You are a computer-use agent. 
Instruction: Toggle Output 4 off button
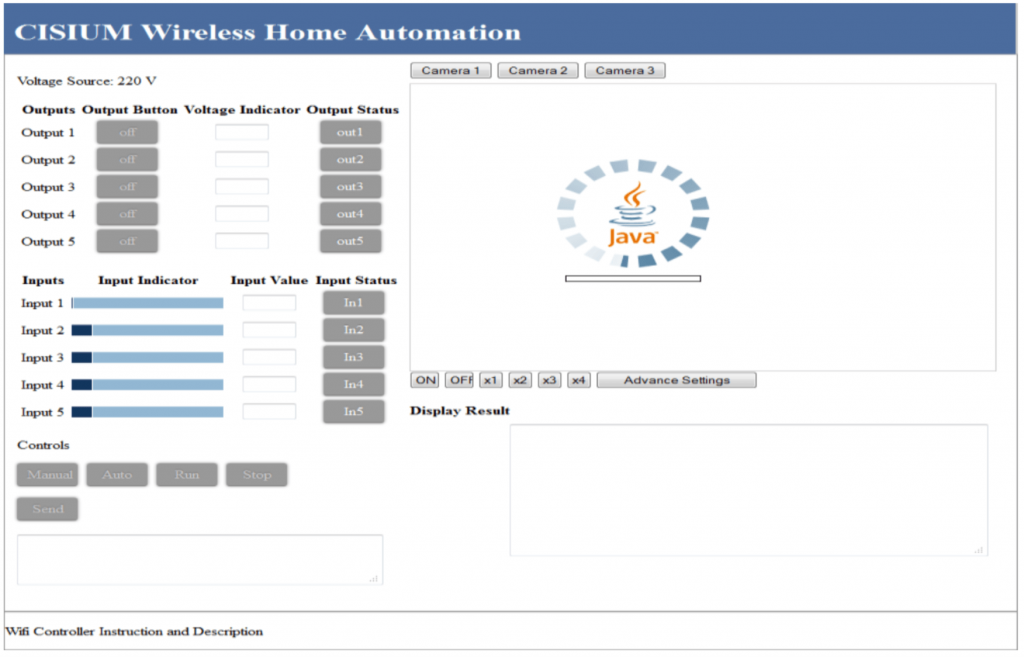point(127,214)
